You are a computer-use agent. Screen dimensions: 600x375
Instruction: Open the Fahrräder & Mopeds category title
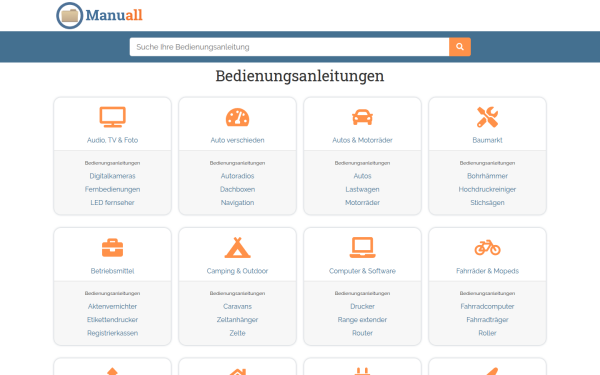pyautogui.click(x=487, y=271)
